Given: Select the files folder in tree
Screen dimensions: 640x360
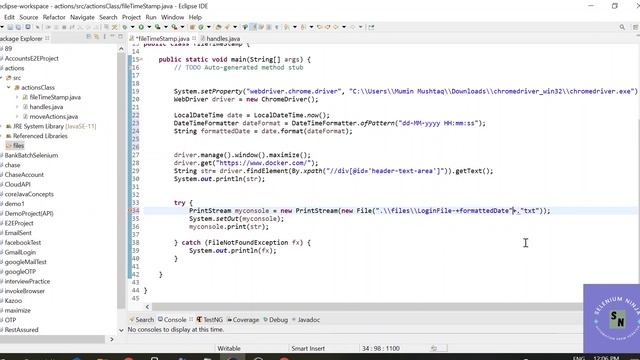Looking at the screenshot, I should tap(15, 146).
